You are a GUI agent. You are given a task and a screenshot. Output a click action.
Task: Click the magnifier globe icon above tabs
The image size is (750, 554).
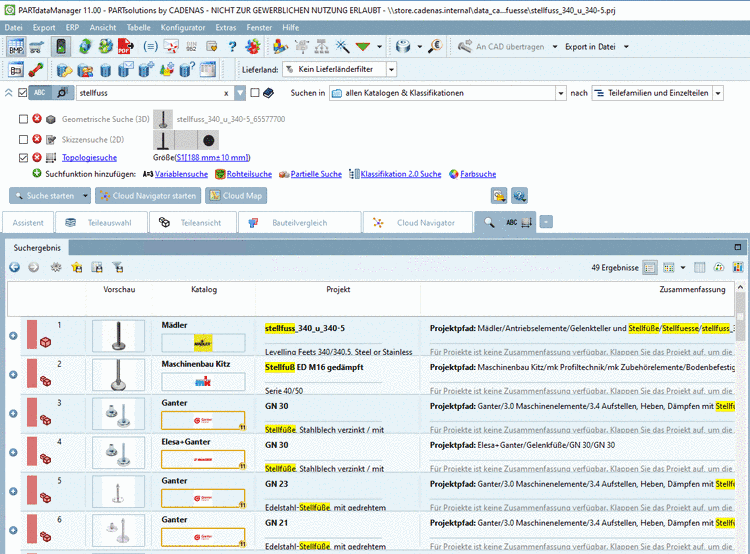[519, 196]
